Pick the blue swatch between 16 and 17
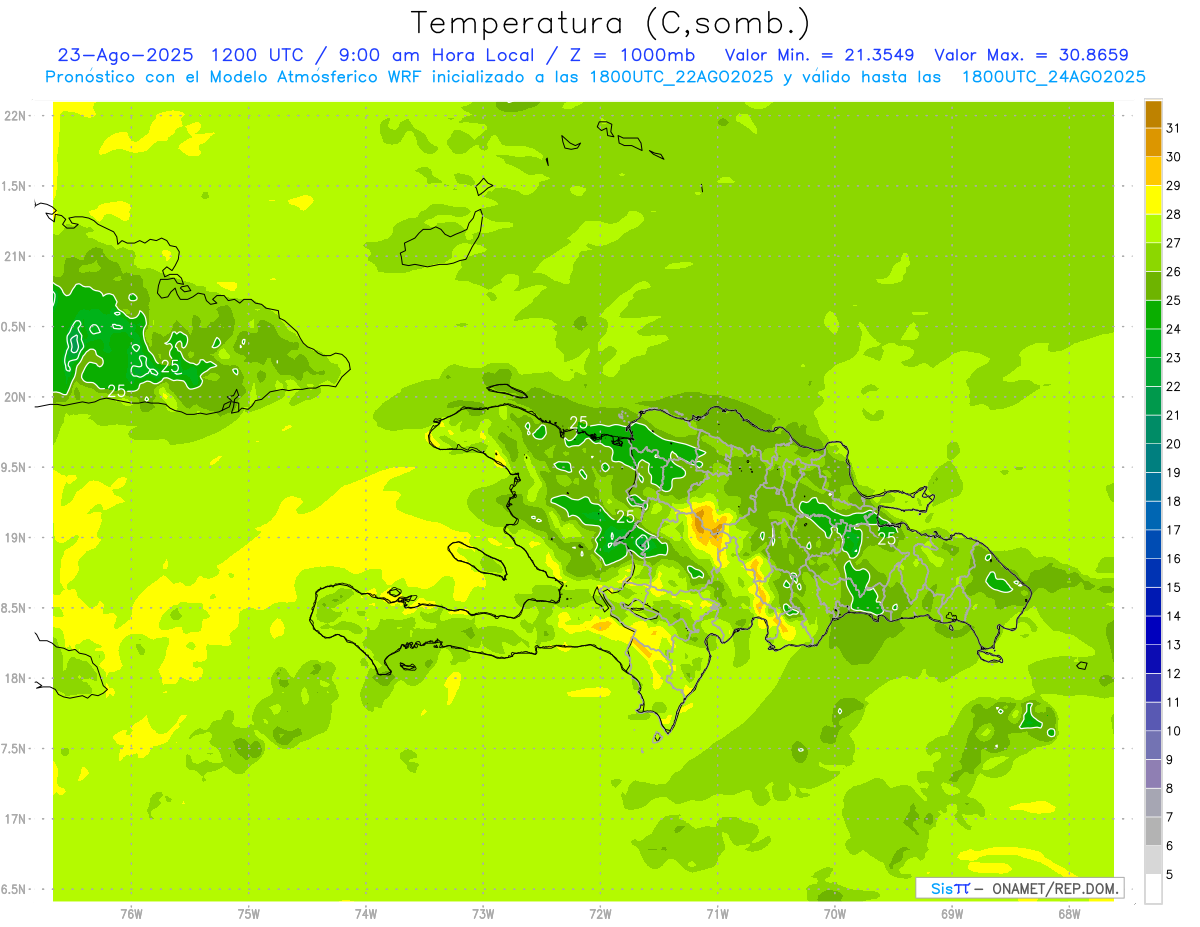 pyautogui.click(x=1153, y=545)
